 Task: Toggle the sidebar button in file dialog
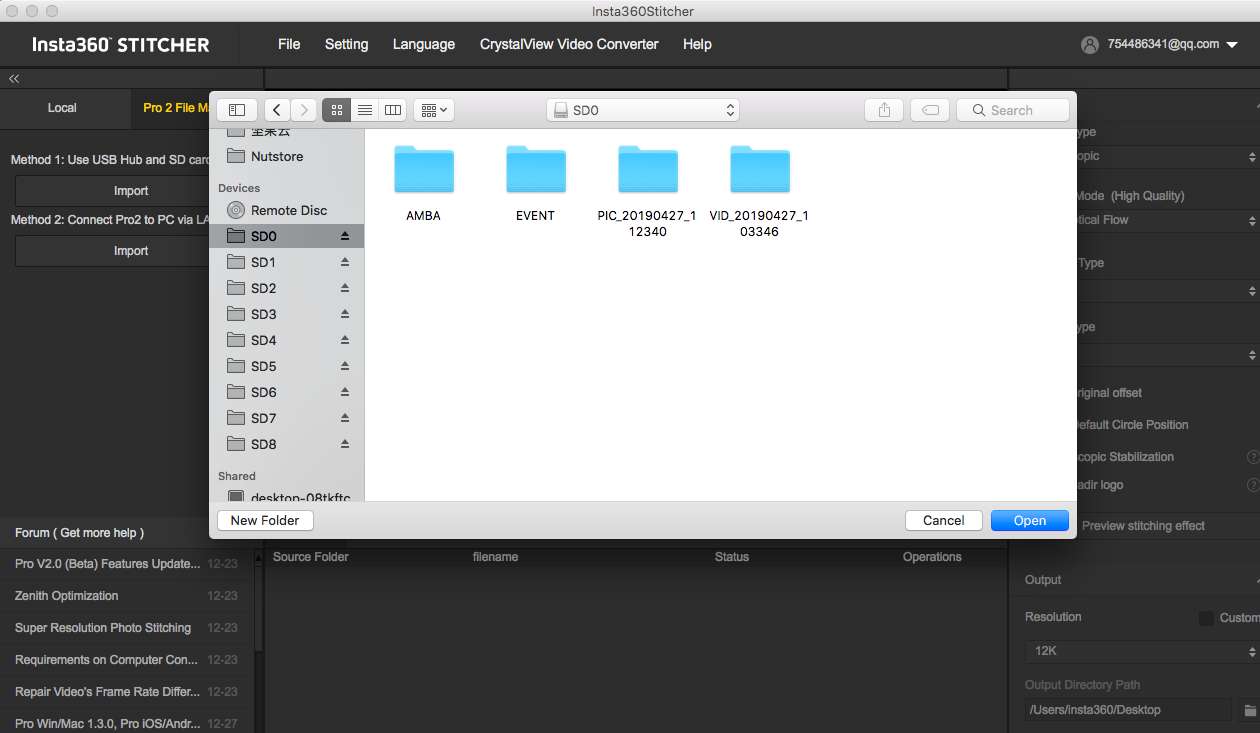237,110
